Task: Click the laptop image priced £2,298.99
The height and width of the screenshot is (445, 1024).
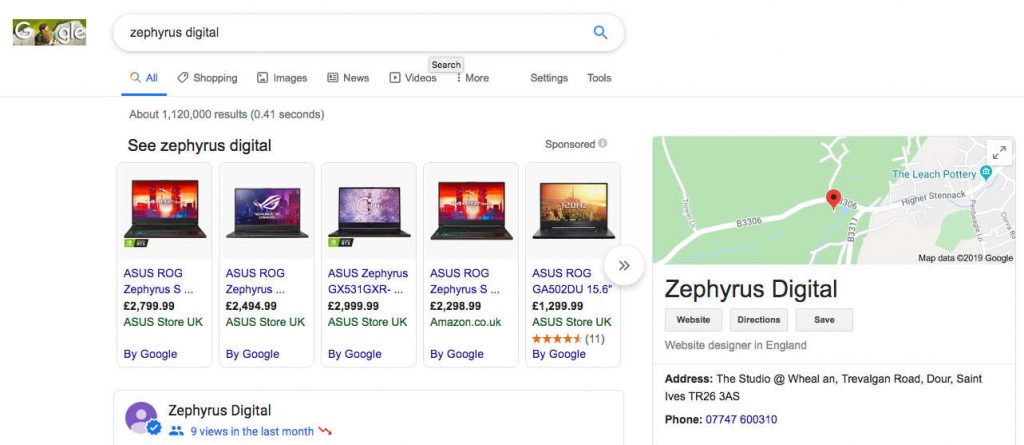Action: [x=471, y=210]
